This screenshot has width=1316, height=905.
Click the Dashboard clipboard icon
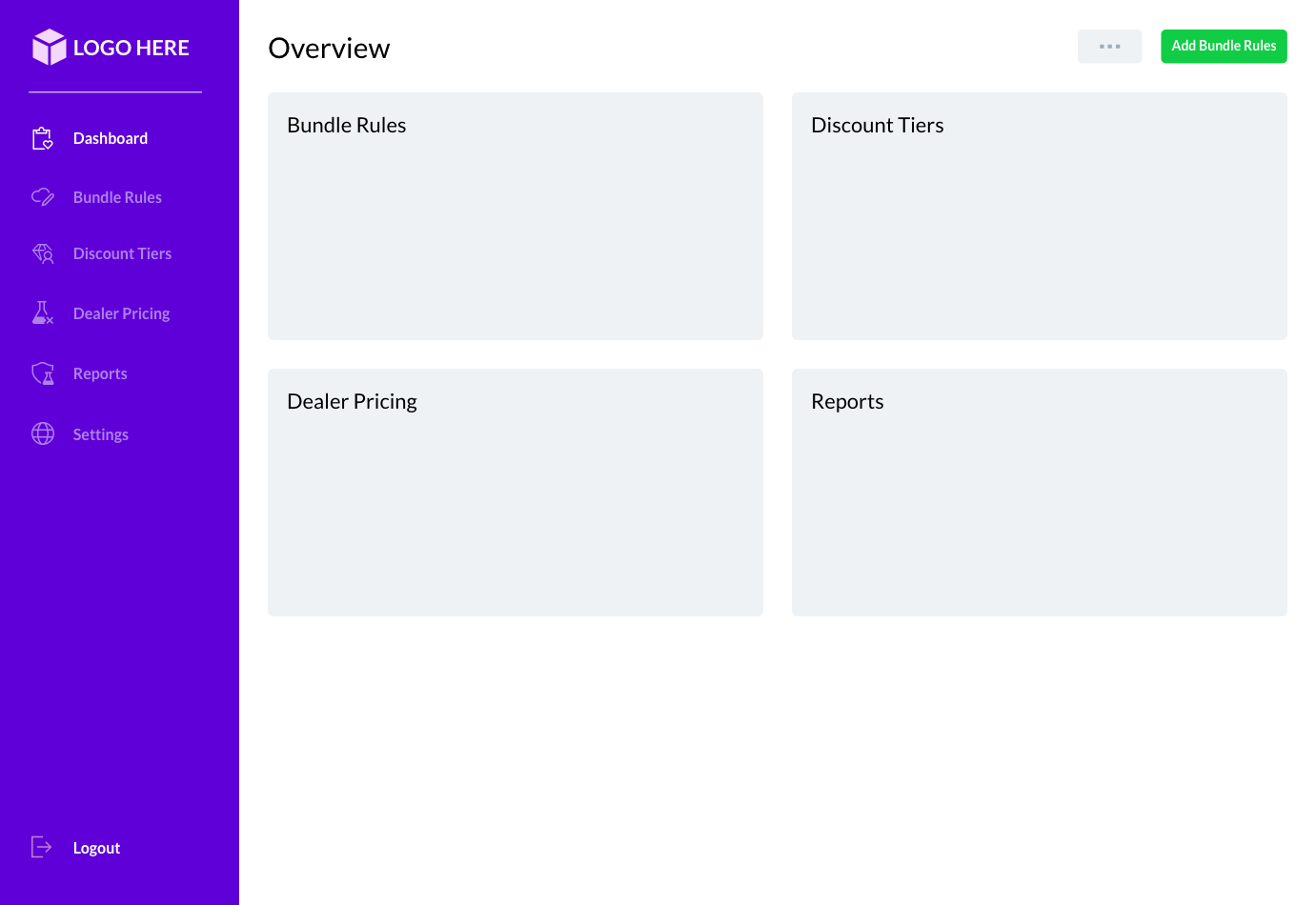pyautogui.click(x=43, y=139)
